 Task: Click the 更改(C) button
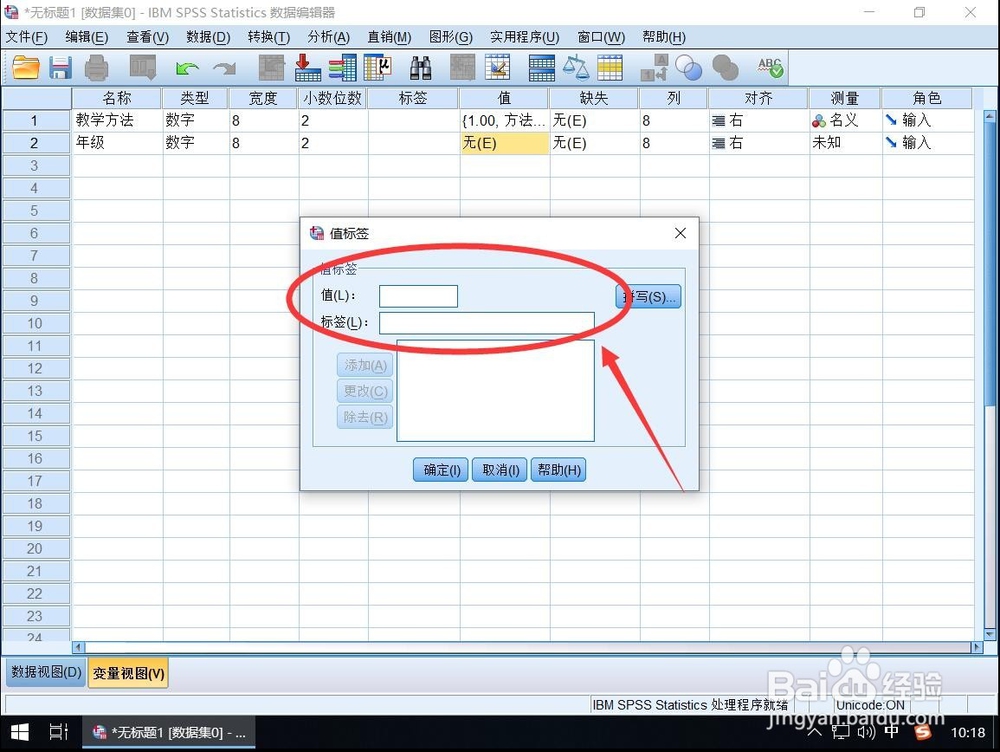pyautogui.click(x=365, y=391)
